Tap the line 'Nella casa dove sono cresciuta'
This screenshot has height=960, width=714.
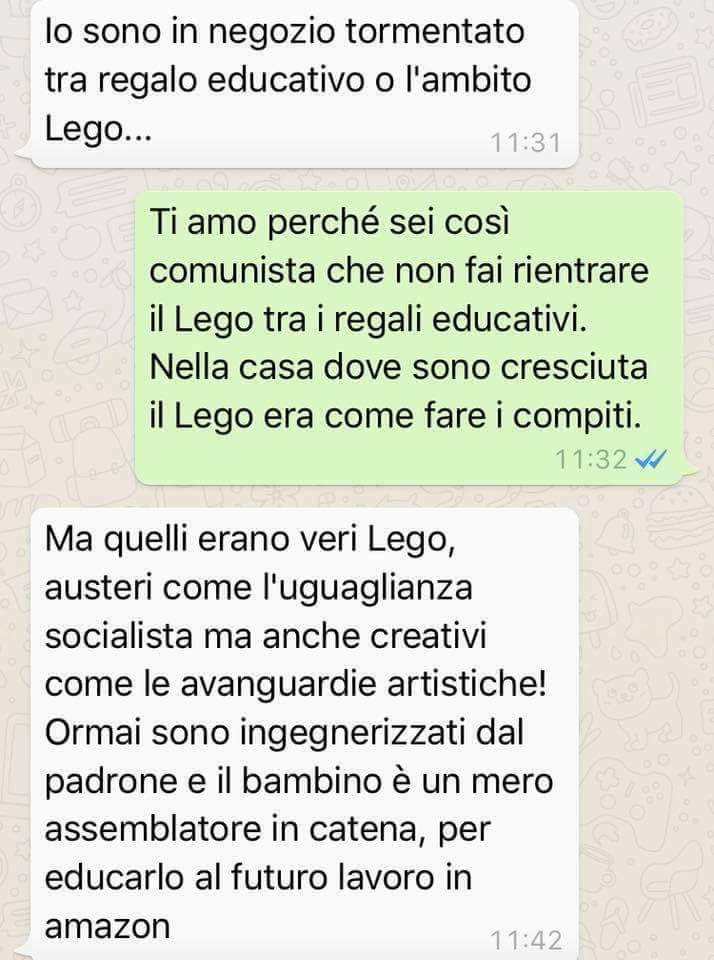click(x=399, y=367)
